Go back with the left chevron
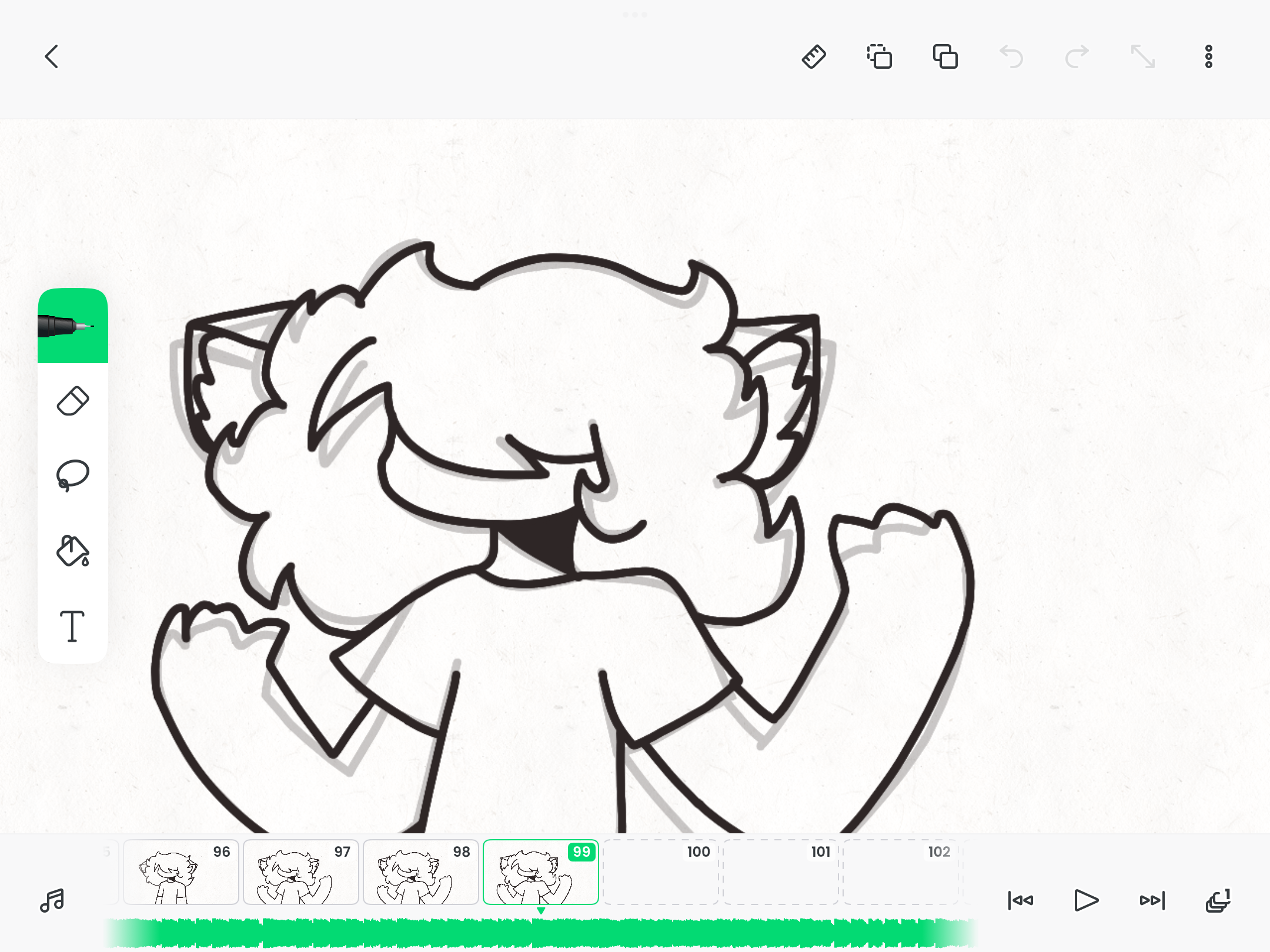1270x952 pixels. 52,57
